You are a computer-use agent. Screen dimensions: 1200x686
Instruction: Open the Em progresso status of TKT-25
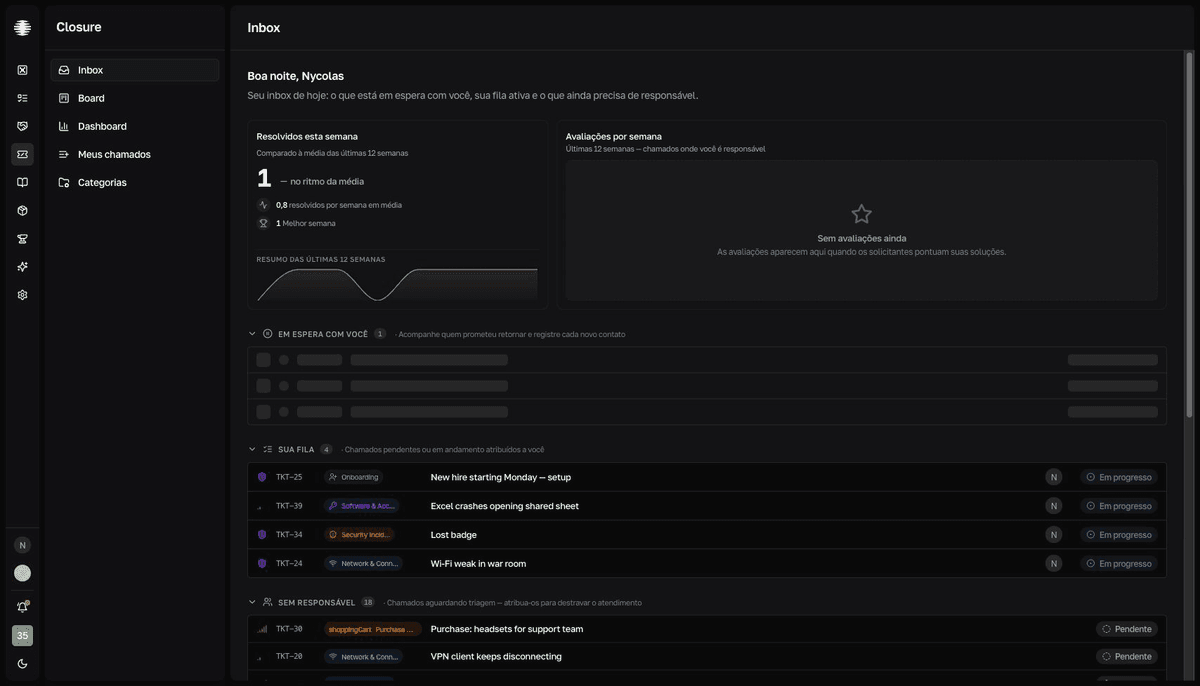[1119, 477]
